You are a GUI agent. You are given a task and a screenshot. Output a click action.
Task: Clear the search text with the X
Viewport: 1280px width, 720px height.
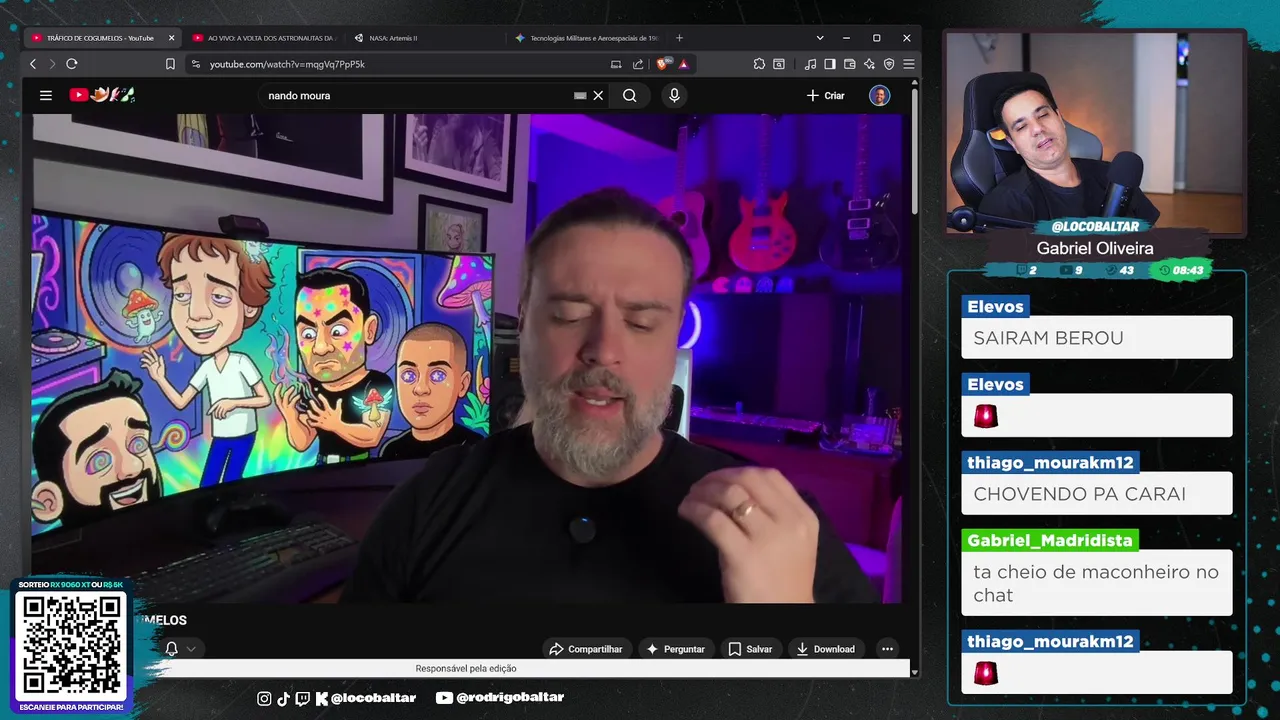(x=598, y=95)
